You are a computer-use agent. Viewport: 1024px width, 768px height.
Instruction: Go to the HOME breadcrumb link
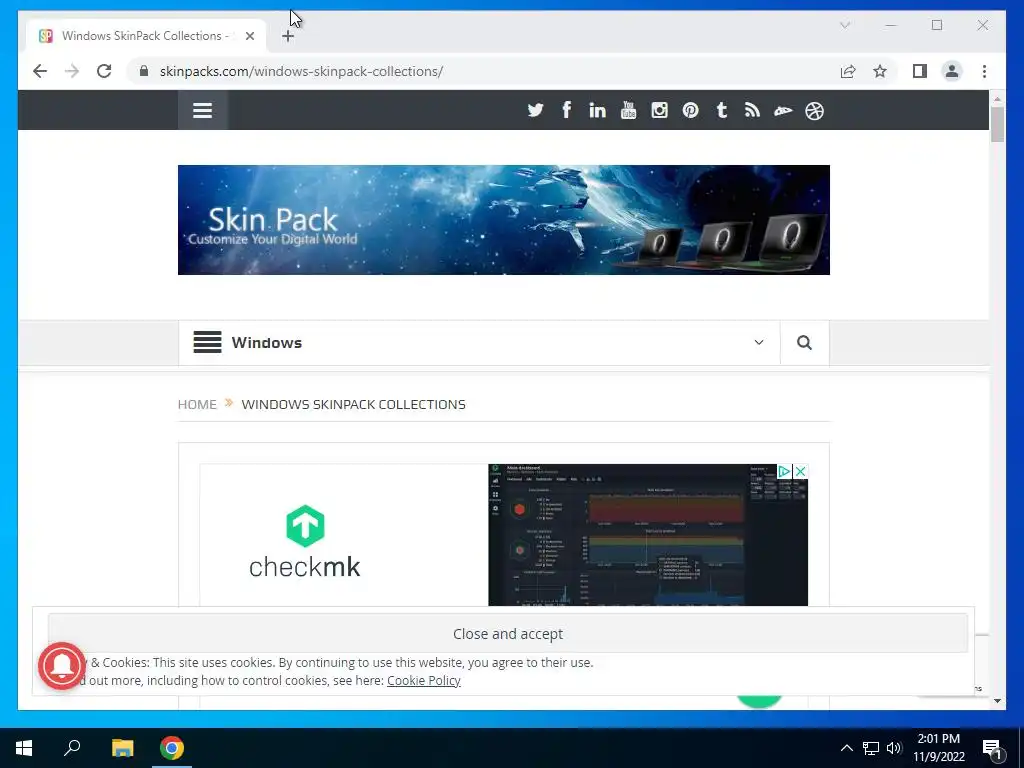point(197,404)
